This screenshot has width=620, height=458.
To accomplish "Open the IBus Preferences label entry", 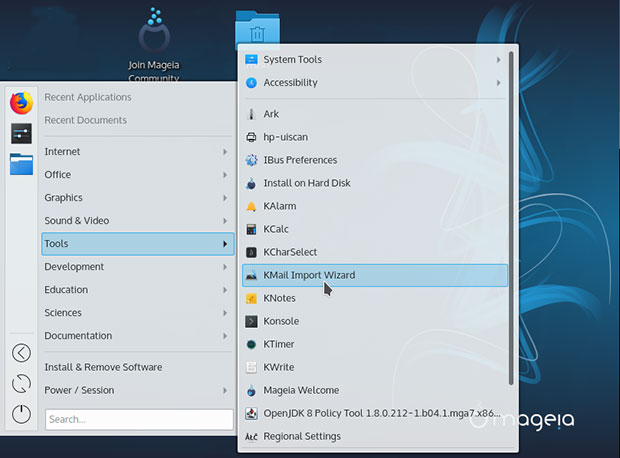I will tap(300, 160).
